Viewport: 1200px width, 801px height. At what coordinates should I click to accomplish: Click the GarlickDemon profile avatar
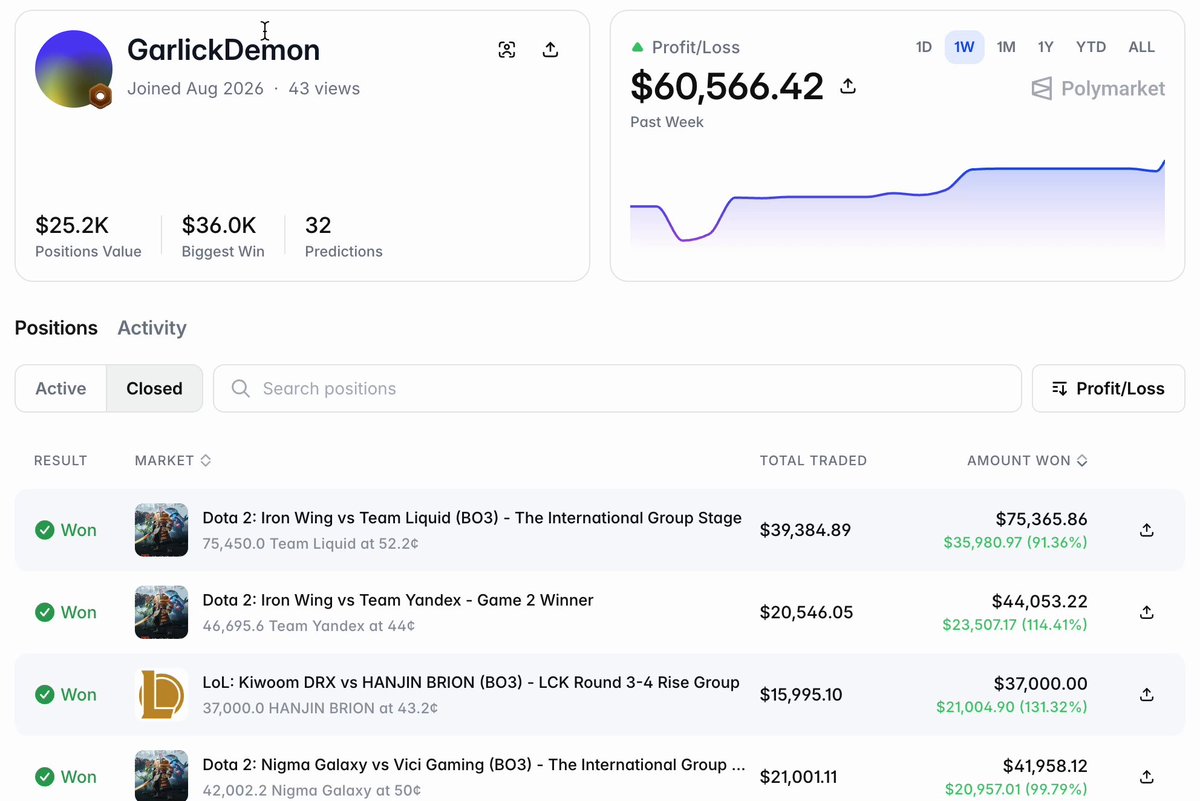coord(74,69)
